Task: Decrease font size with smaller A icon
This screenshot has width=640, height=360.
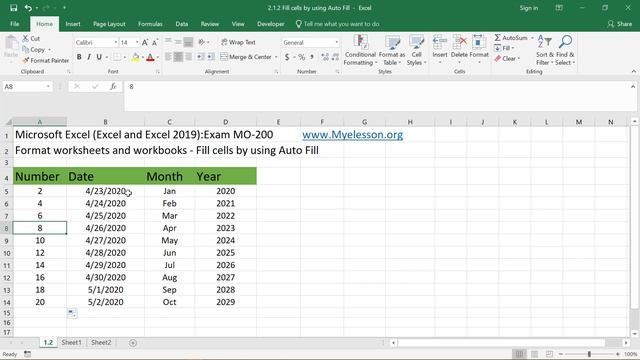Action: tap(155, 42)
